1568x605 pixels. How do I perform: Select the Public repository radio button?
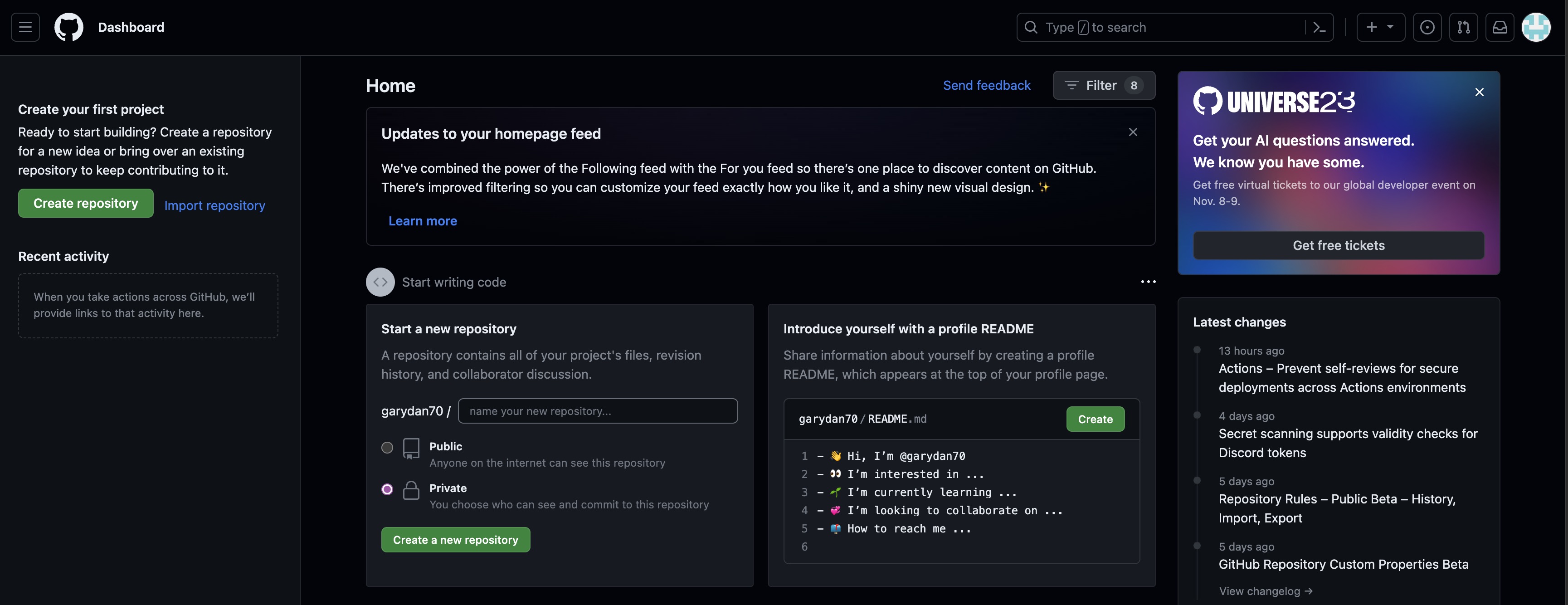[387, 447]
